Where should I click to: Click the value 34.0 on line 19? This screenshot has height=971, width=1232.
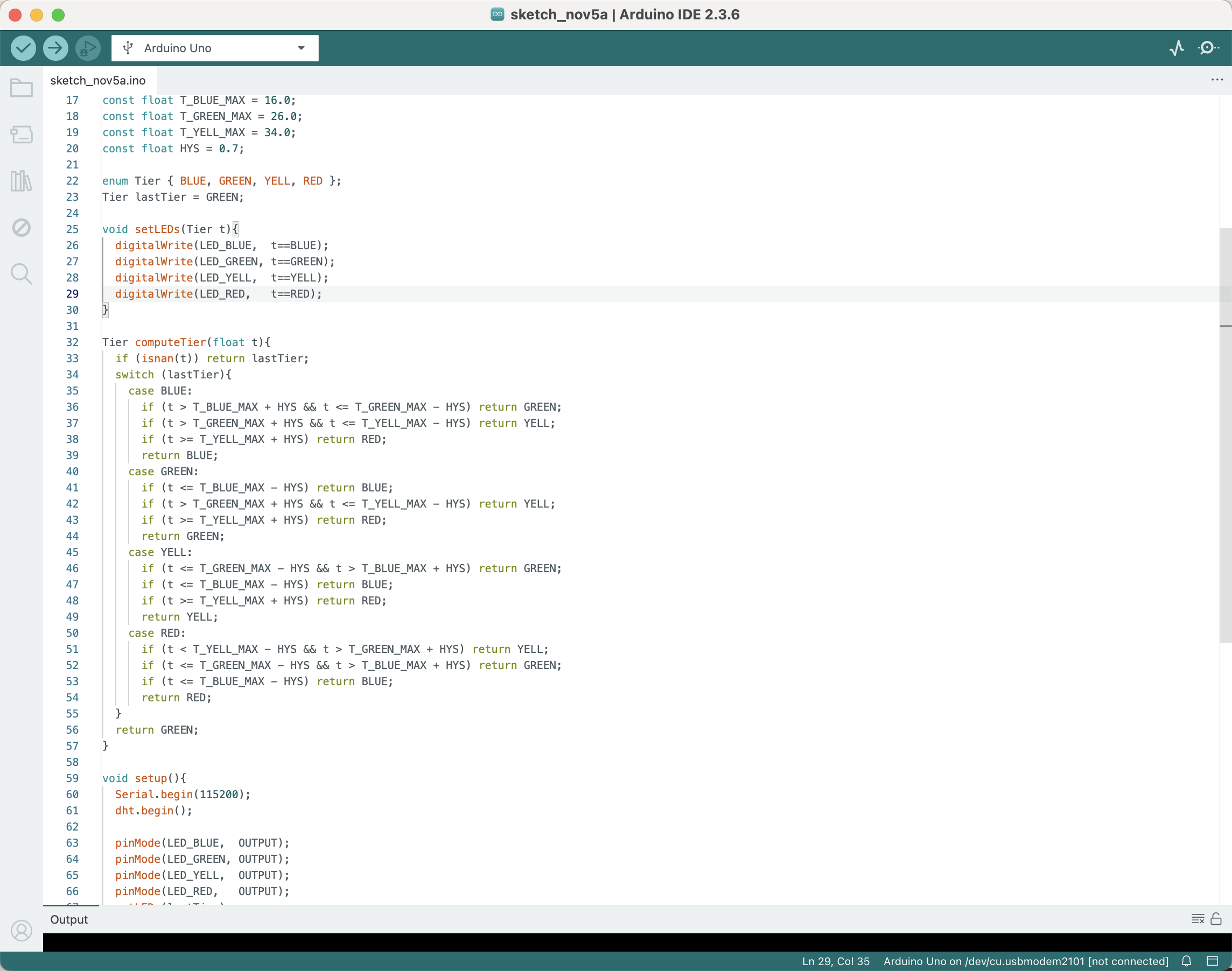pyautogui.click(x=277, y=133)
